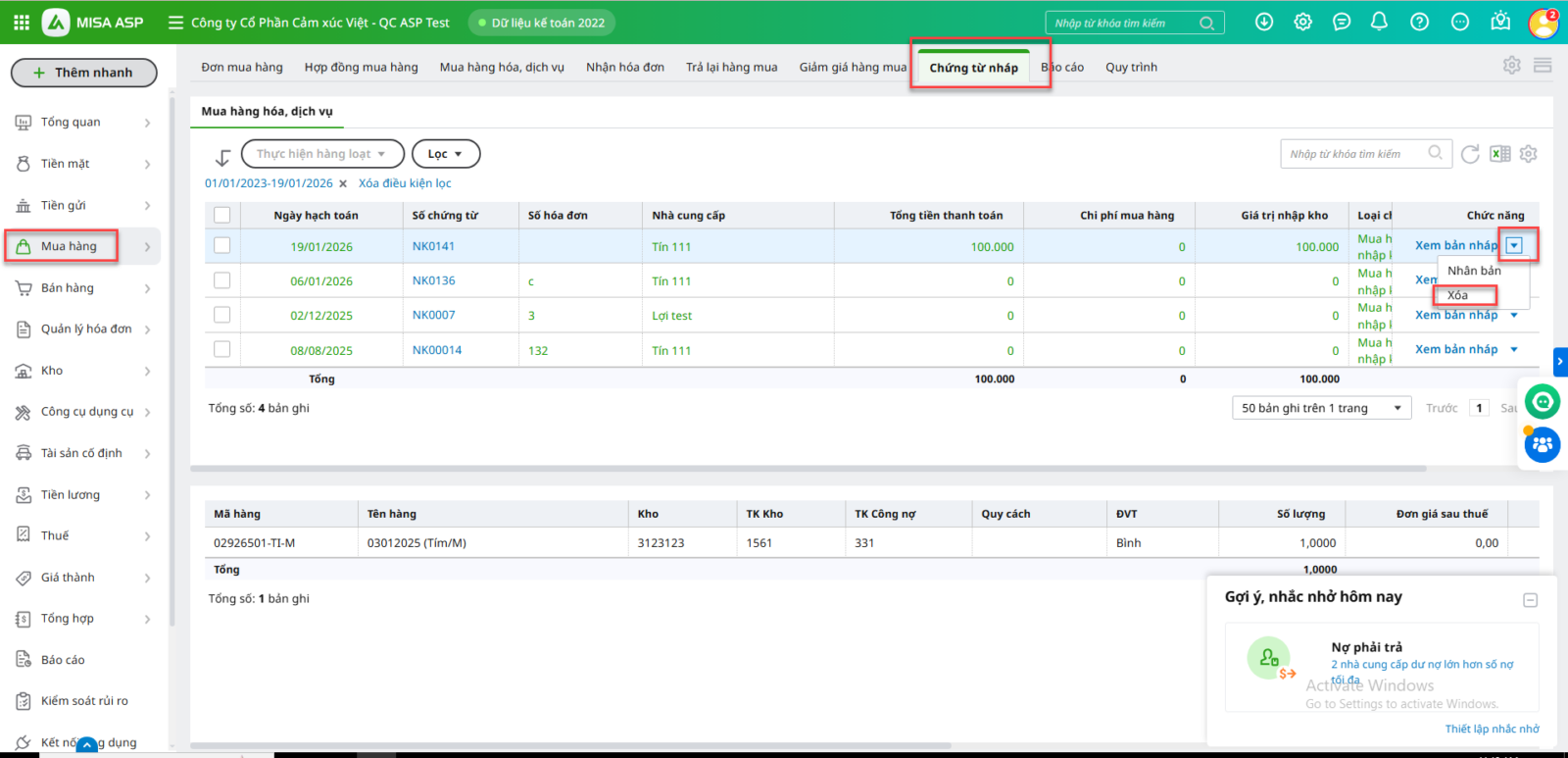Open the app launcher grid icon

pyautogui.click(x=22, y=22)
